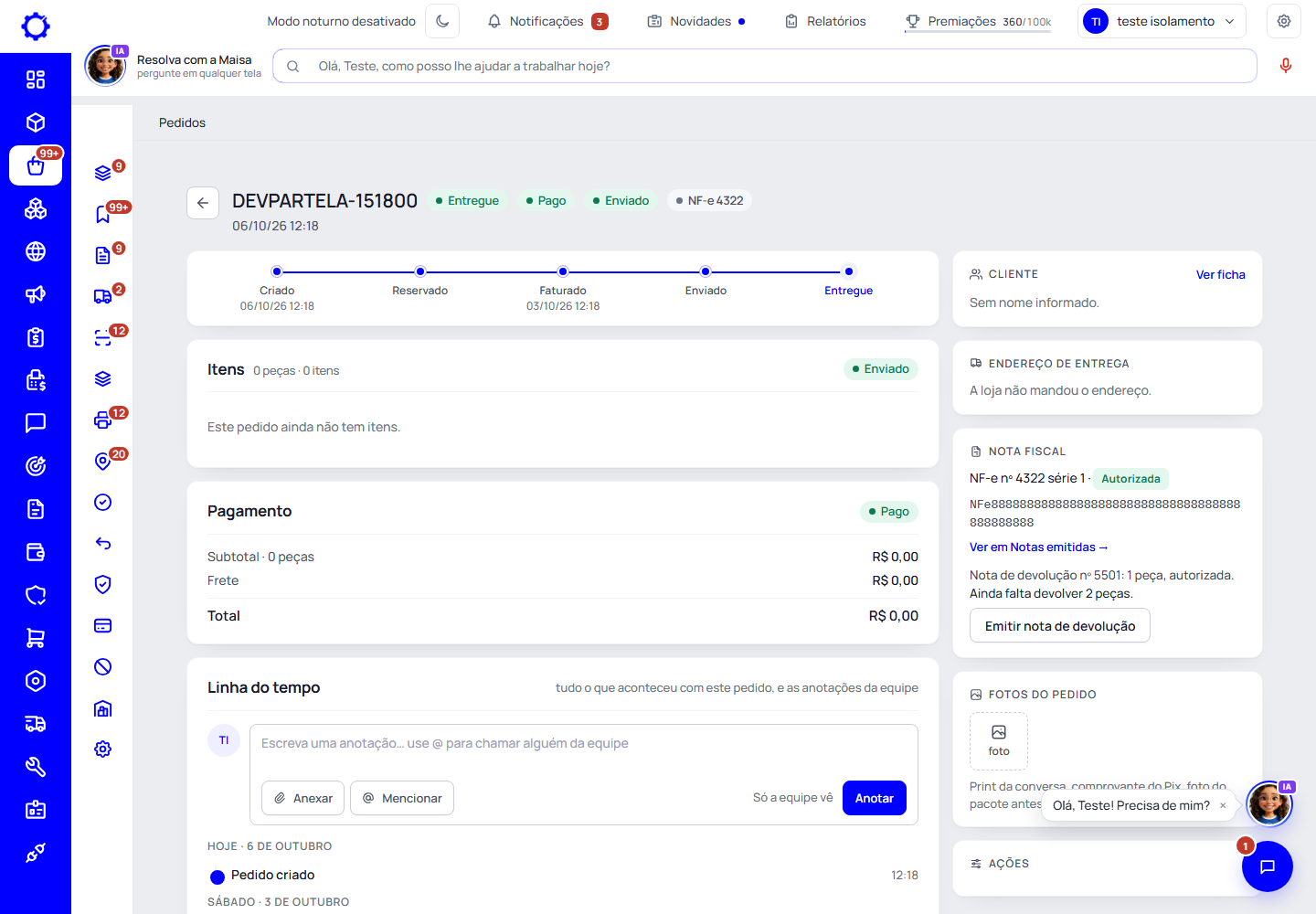
Task: Click the Anotar button
Action: (x=875, y=798)
